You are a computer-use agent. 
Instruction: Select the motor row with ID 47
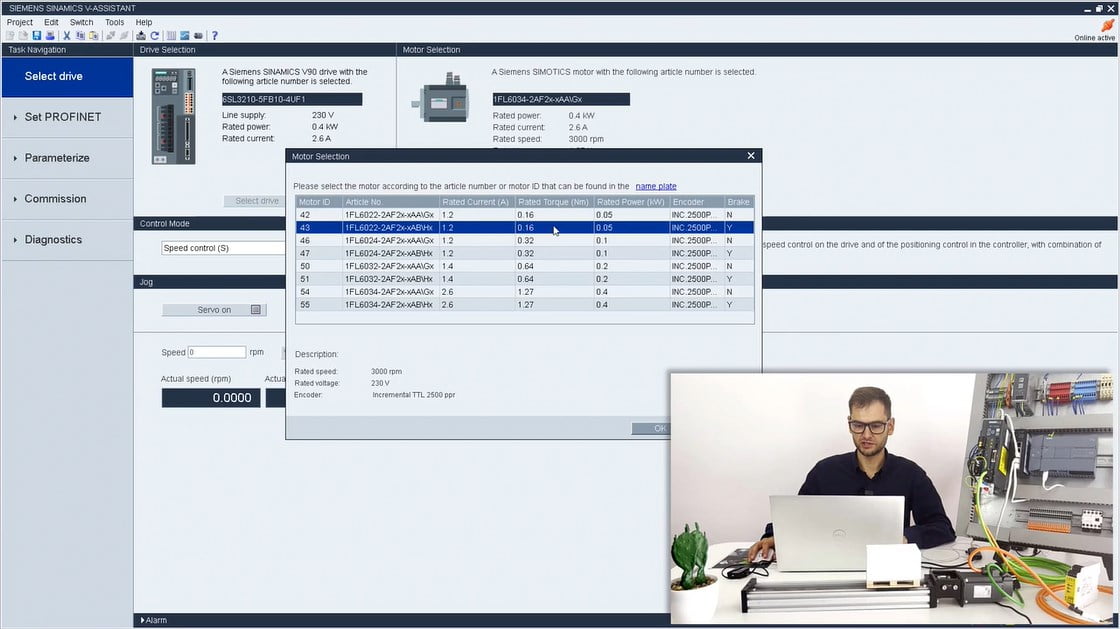[525, 253]
